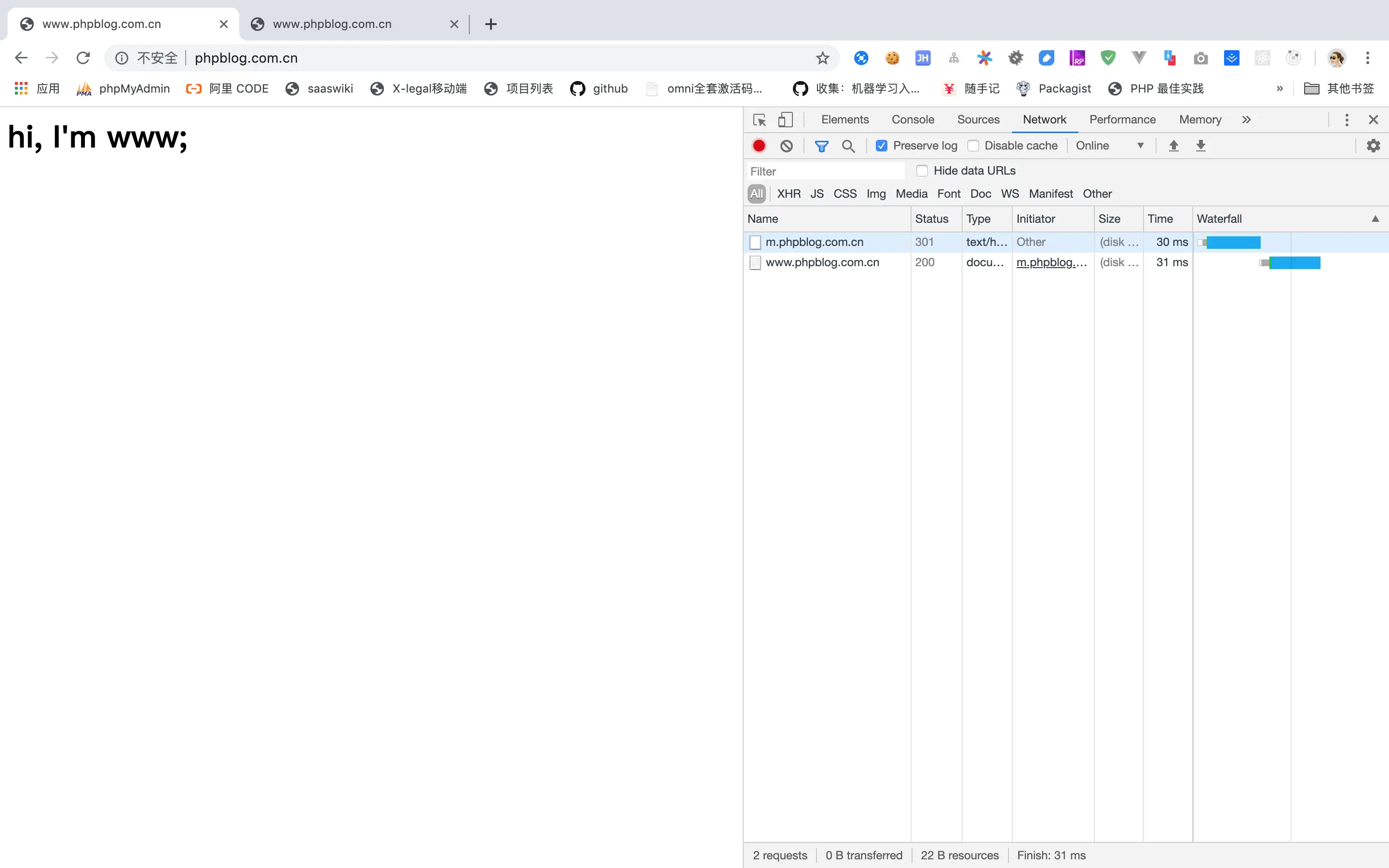Toggle the network filter funnel icon
Screen dimensions: 1389x868
821,146
